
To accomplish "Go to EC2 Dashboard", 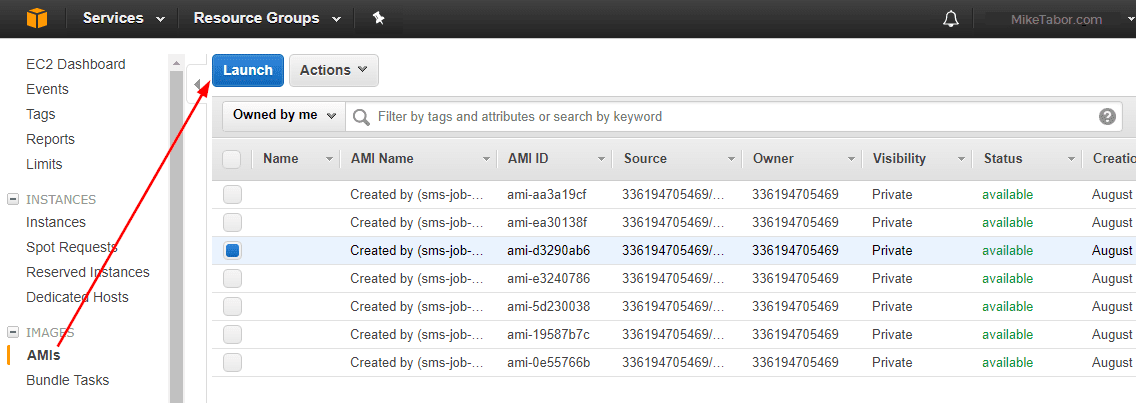I will click(x=75, y=65).
